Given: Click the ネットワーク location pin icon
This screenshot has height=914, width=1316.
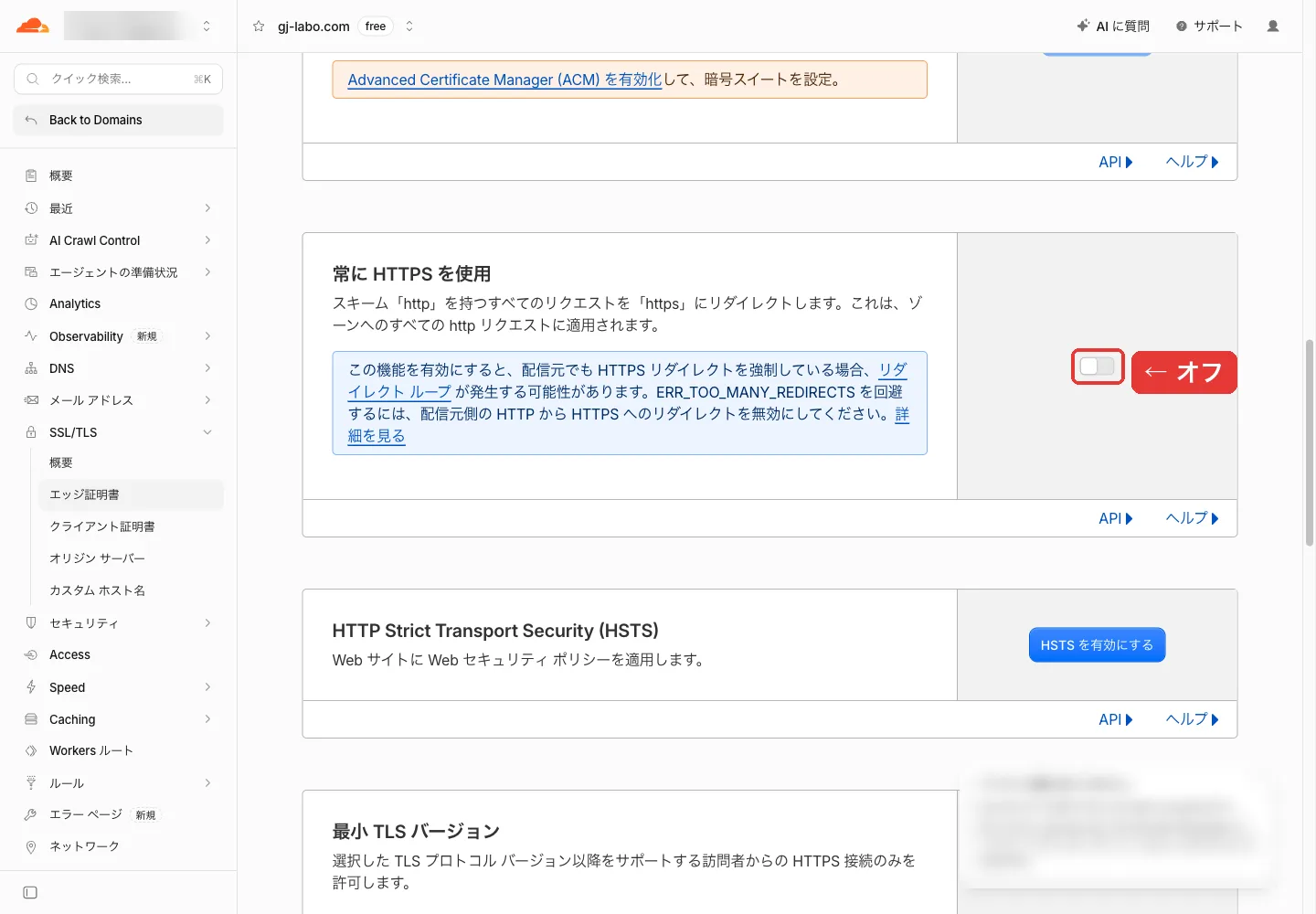Looking at the screenshot, I should click(31, 846).
